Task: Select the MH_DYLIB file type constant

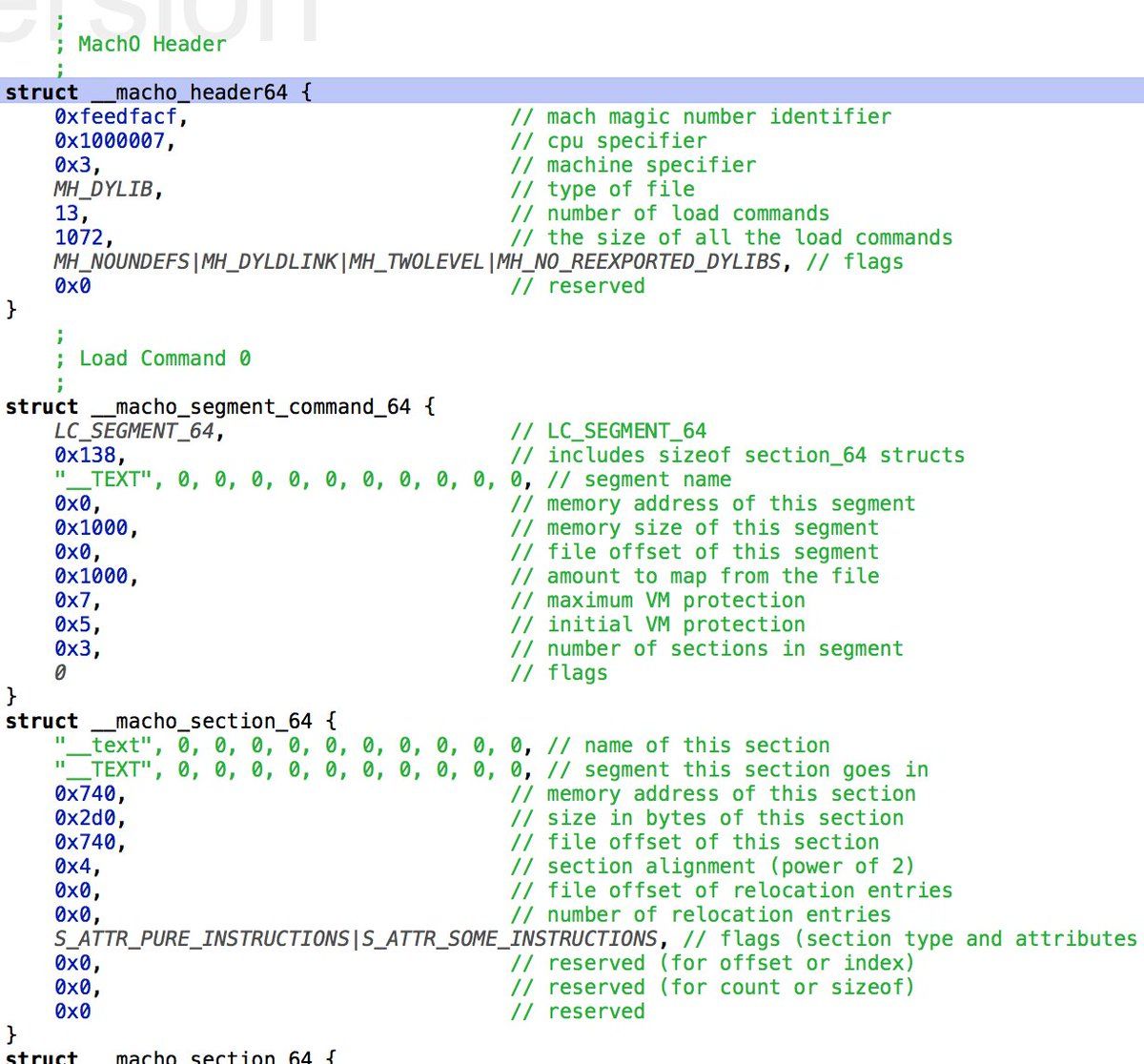Action: click(103, 189)
